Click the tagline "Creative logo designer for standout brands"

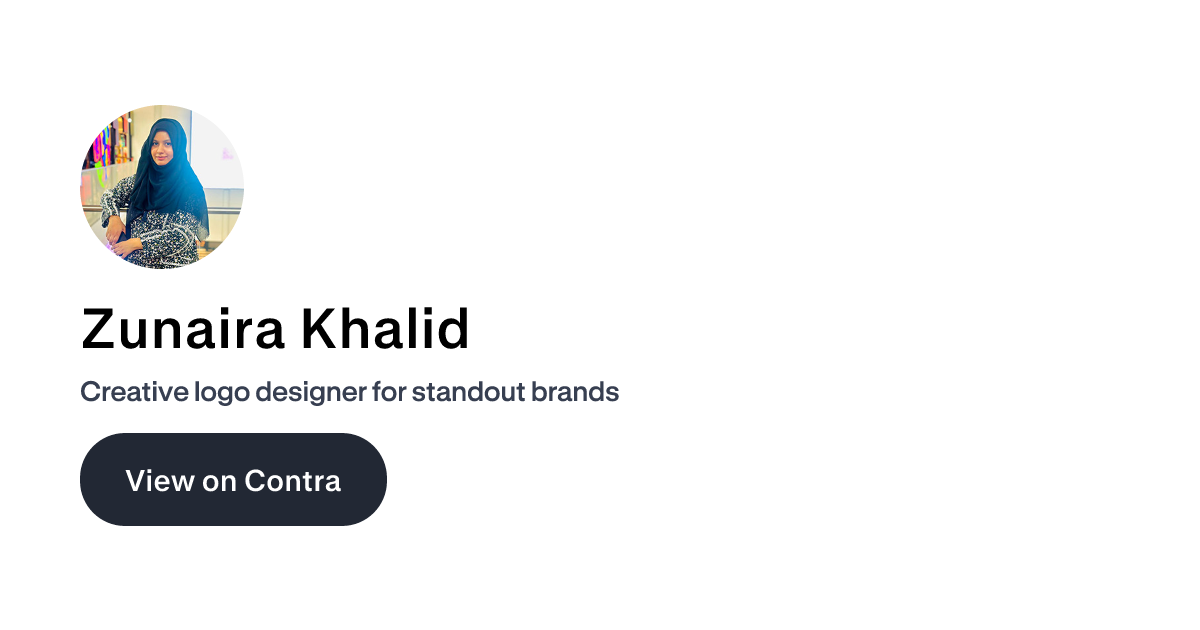(x=350, y=392)
